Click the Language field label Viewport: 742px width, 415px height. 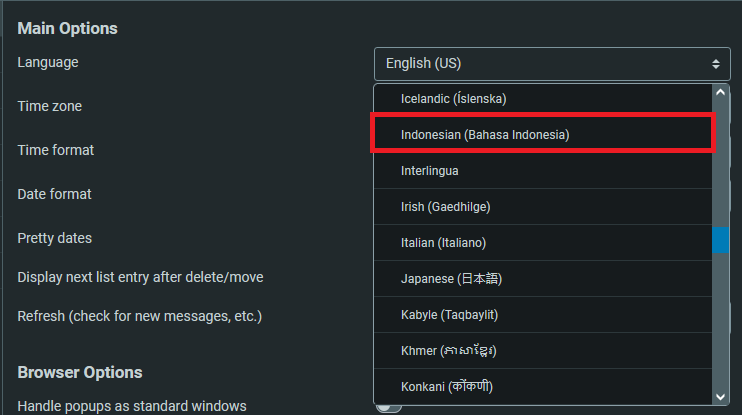coord(48,62)
